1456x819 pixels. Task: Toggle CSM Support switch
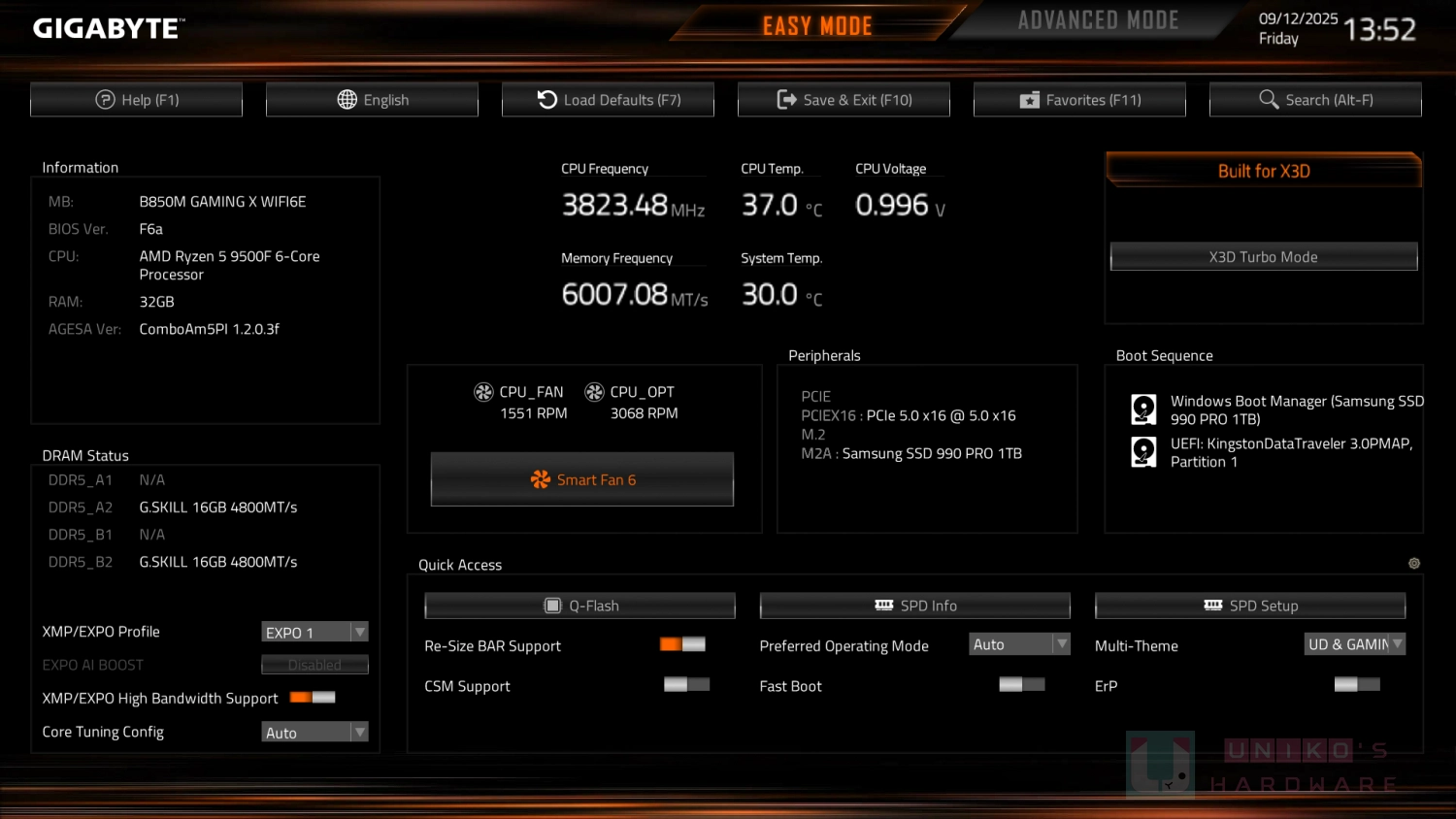pos(686,685)
